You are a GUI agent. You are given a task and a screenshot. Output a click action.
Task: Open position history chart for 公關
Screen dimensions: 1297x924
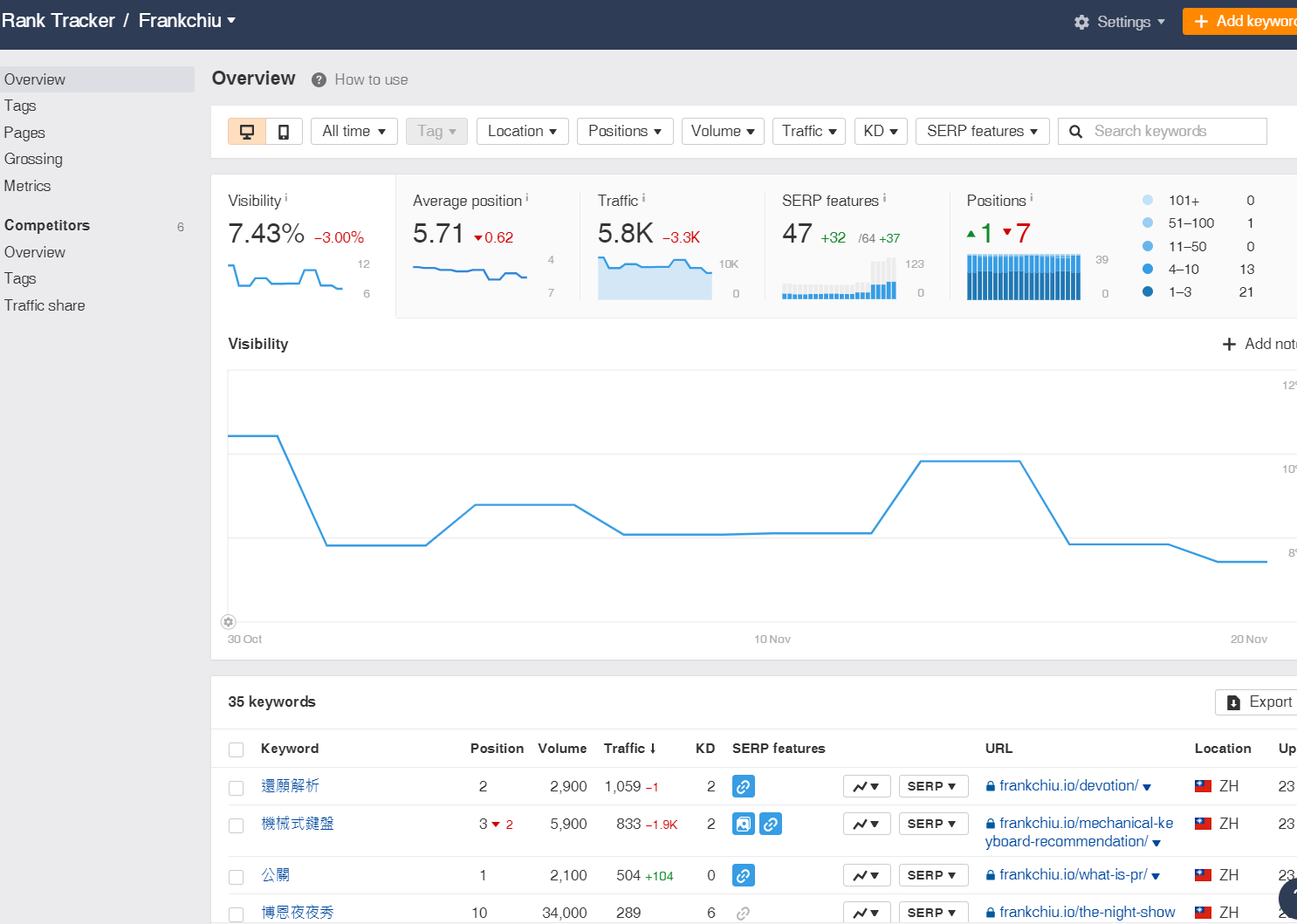click(866, 875)
